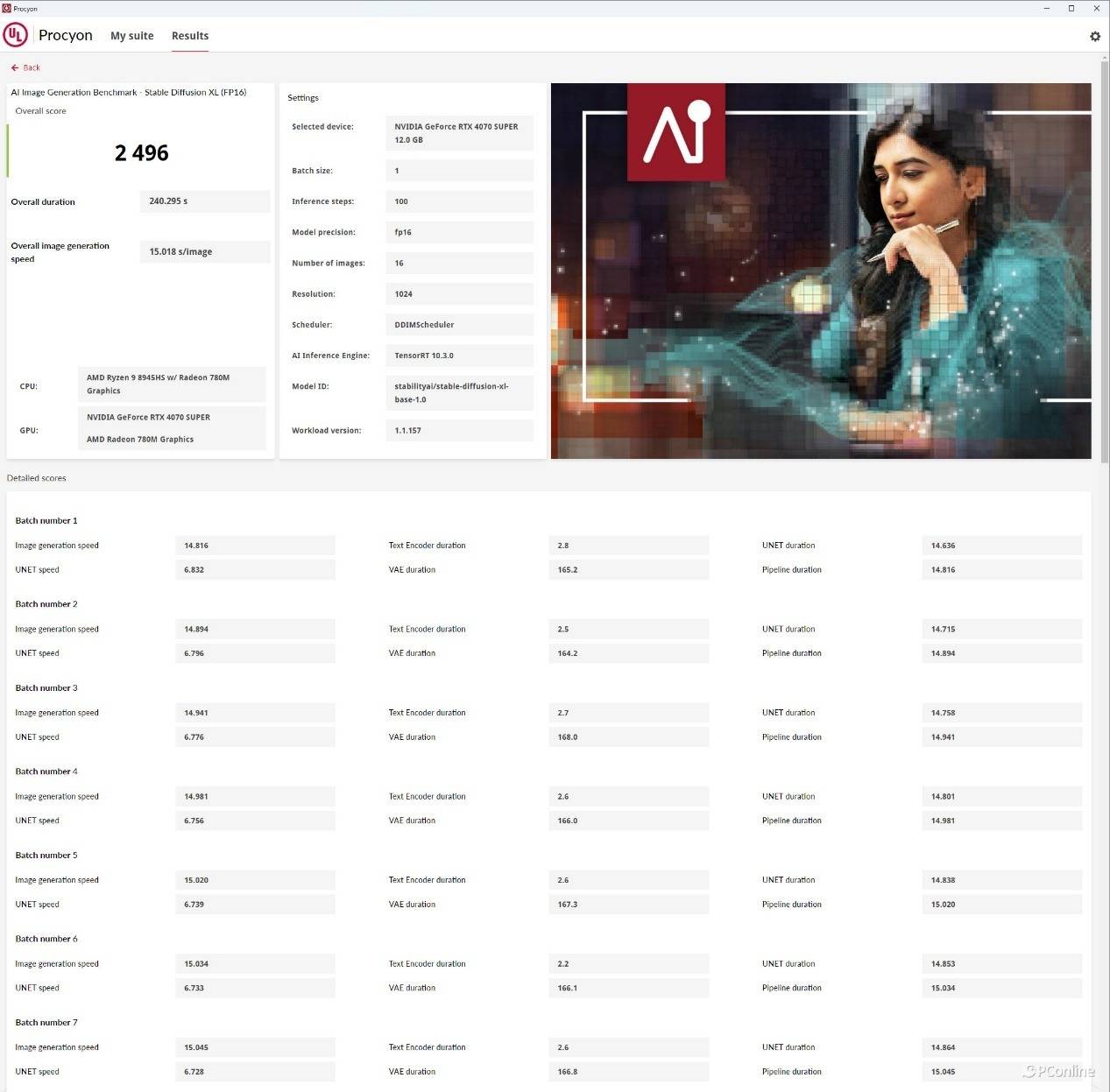Click the AI Inference Engine TensorRT field
The image size is (1110, 1092).
[x=458, y=356]
